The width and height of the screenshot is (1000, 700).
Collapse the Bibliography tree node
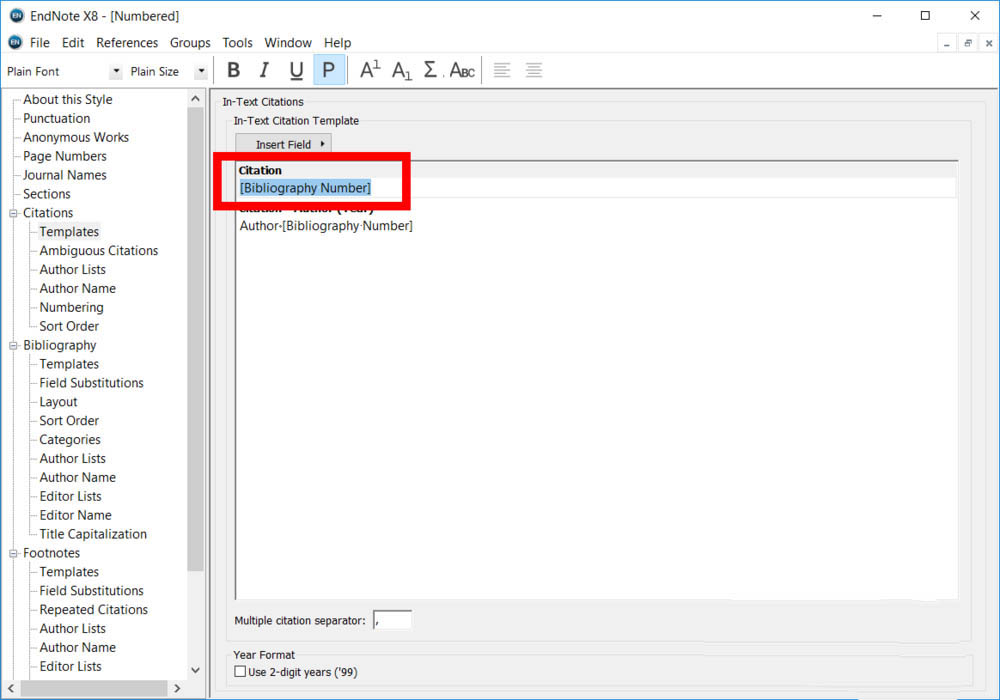13,346
